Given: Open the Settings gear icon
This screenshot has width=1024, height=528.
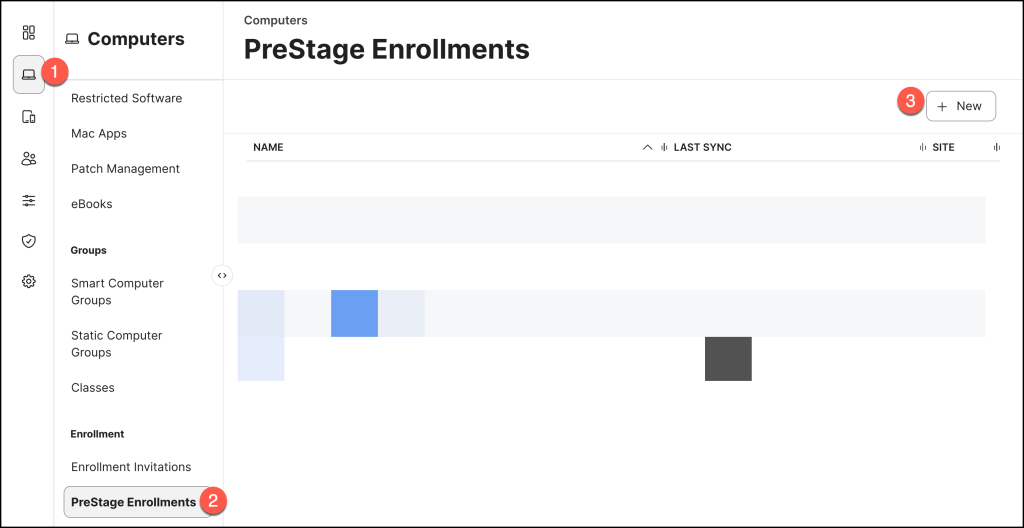Looking at the screenshot, I should click(x=29, y=282).
